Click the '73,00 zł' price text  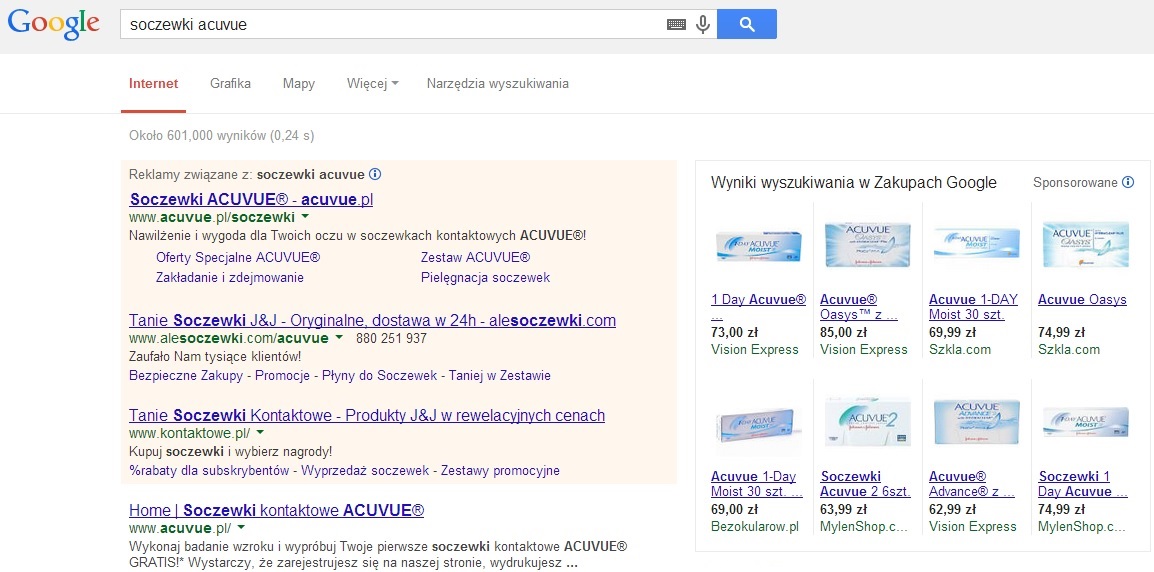pyautogui.click(x=734, y=333)
